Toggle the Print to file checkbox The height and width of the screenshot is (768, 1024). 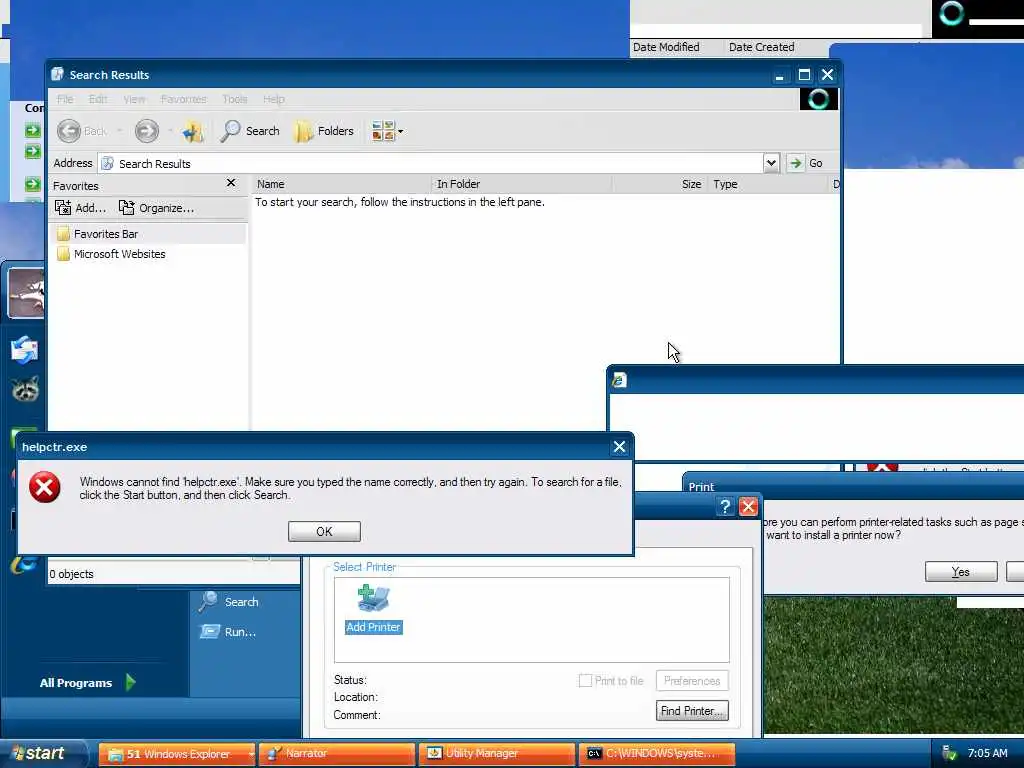click(585, 680)
